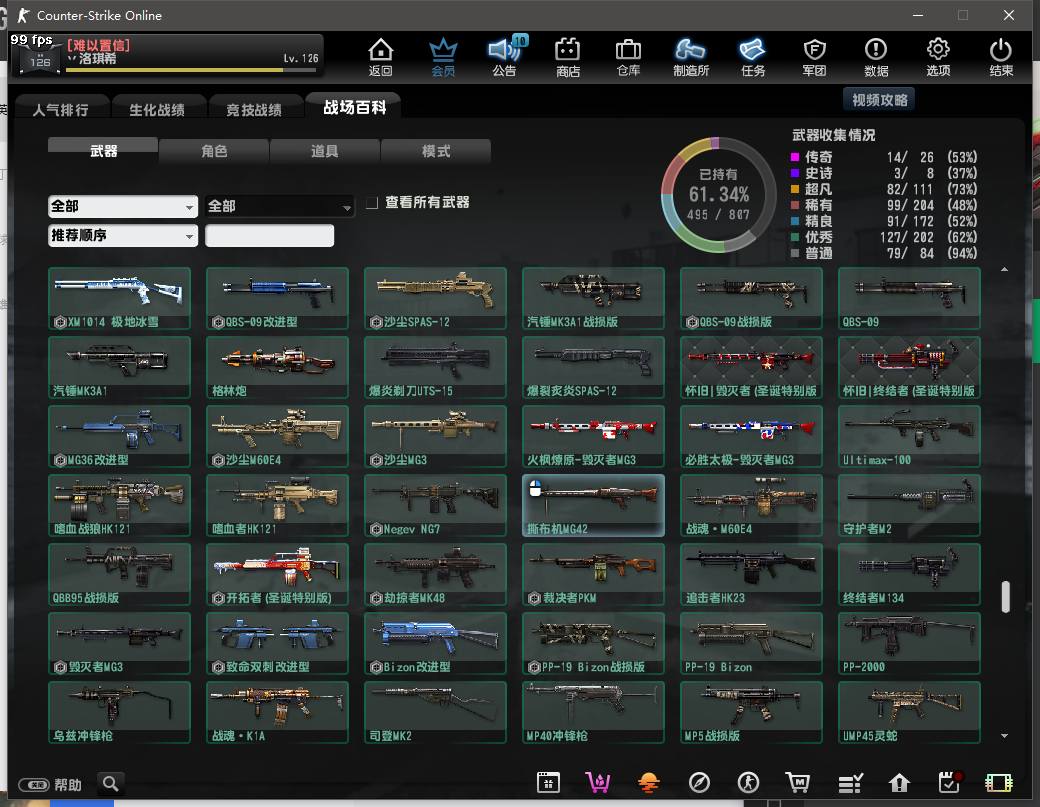
Task: Click the player name 洛琪希
Action: click(x=98, y=58)
